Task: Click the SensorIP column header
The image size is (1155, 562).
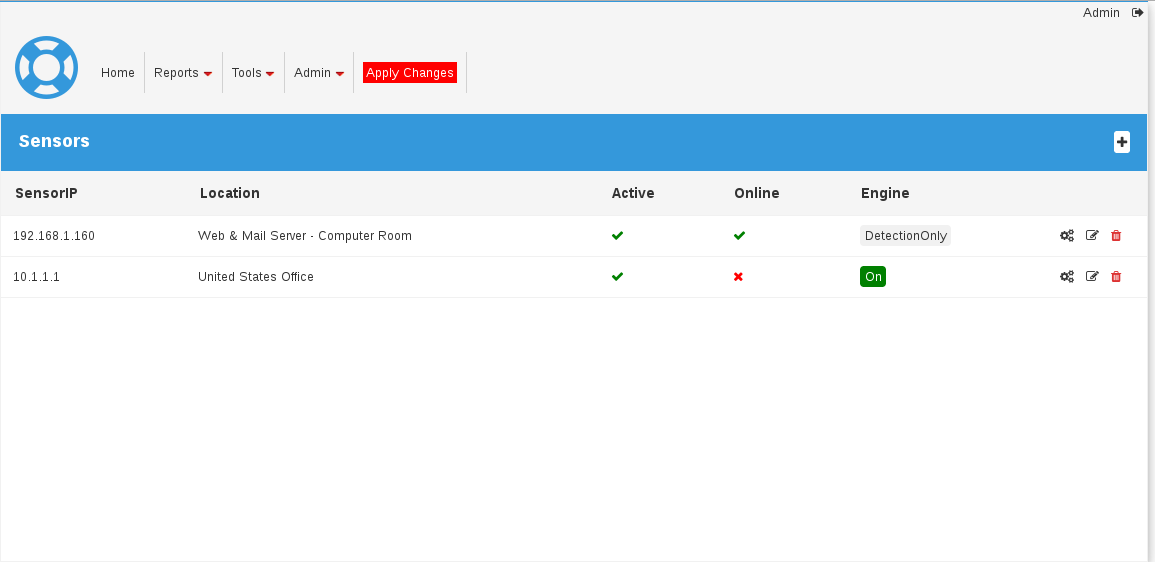Action: [46, 193]
